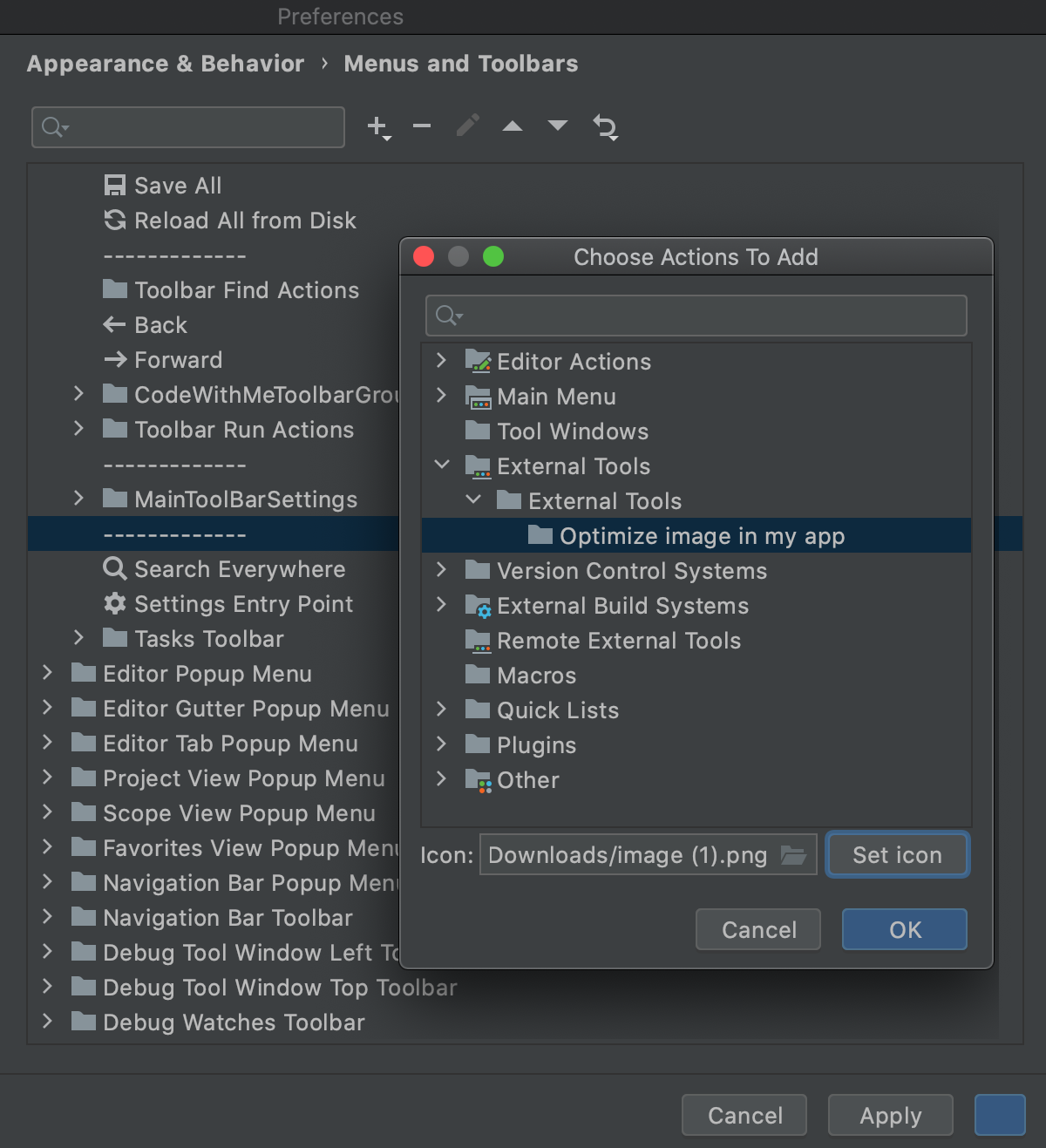
Task: Select the Search Everywhere magnifier item
Action: pyautogui.click(x=239, y=569)
